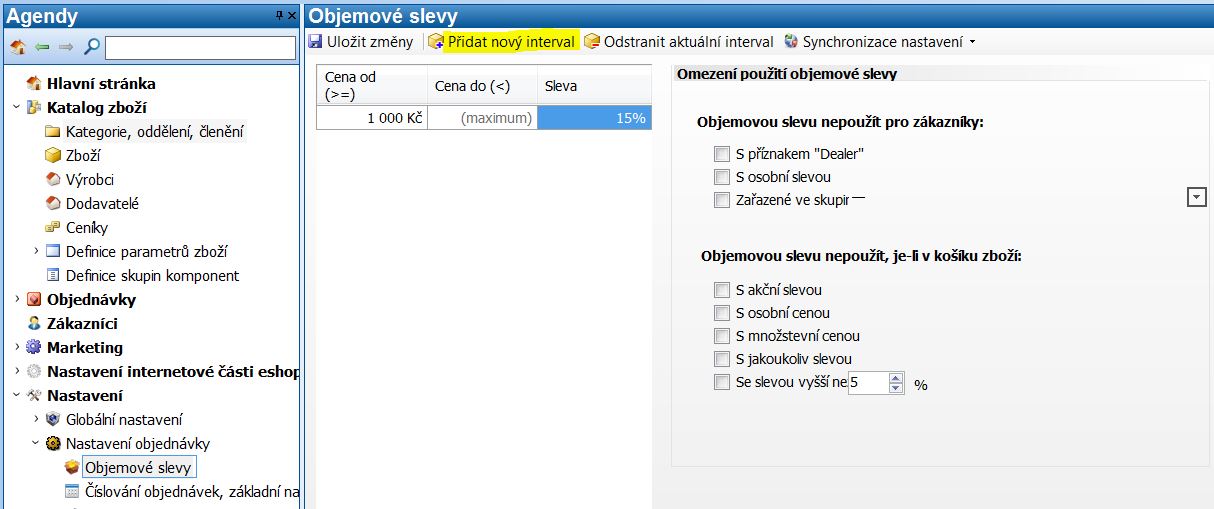Open the customer group dropdown arrow
The image size is (1214, 509).
coord(1196,198)
